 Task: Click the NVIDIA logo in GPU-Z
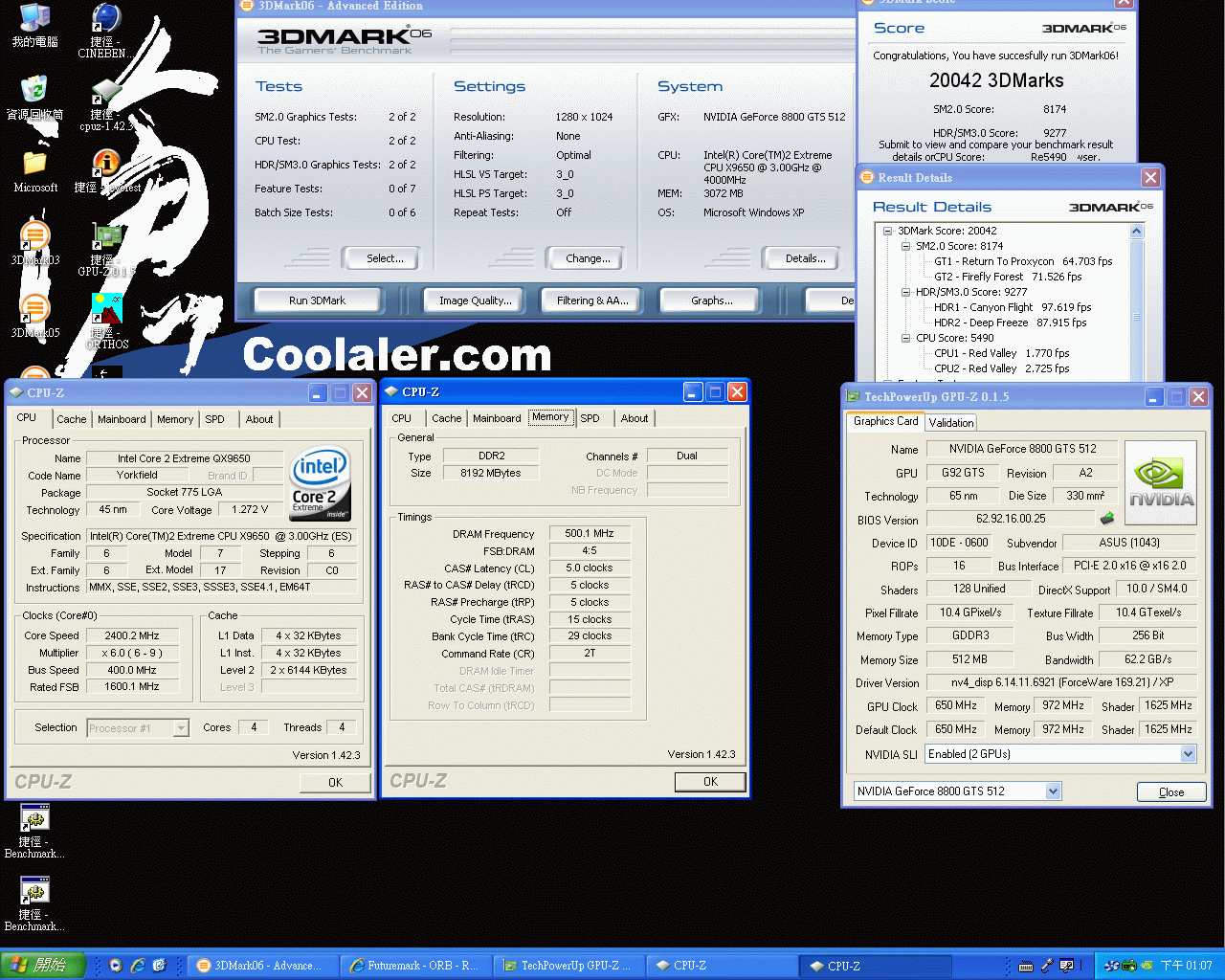pyautogui.click(x=1161, y=483)
